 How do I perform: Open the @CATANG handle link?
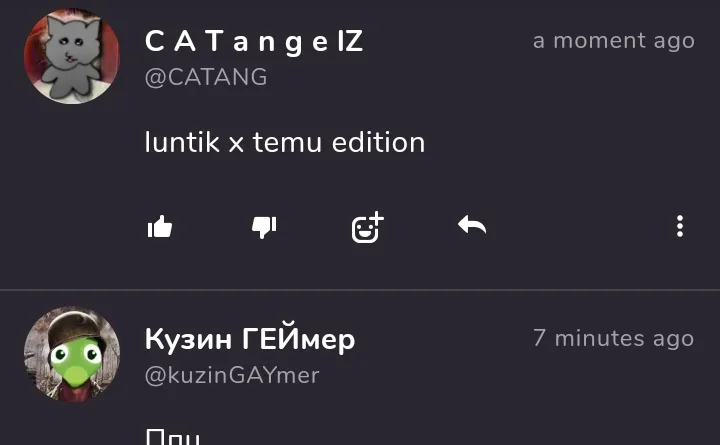pos(206,77)
